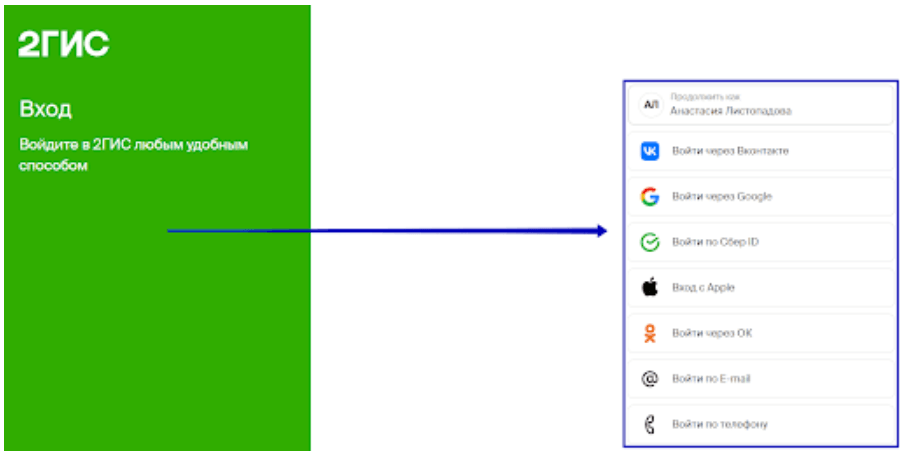Choose Войти по телефону option

(x=761, y=424)
